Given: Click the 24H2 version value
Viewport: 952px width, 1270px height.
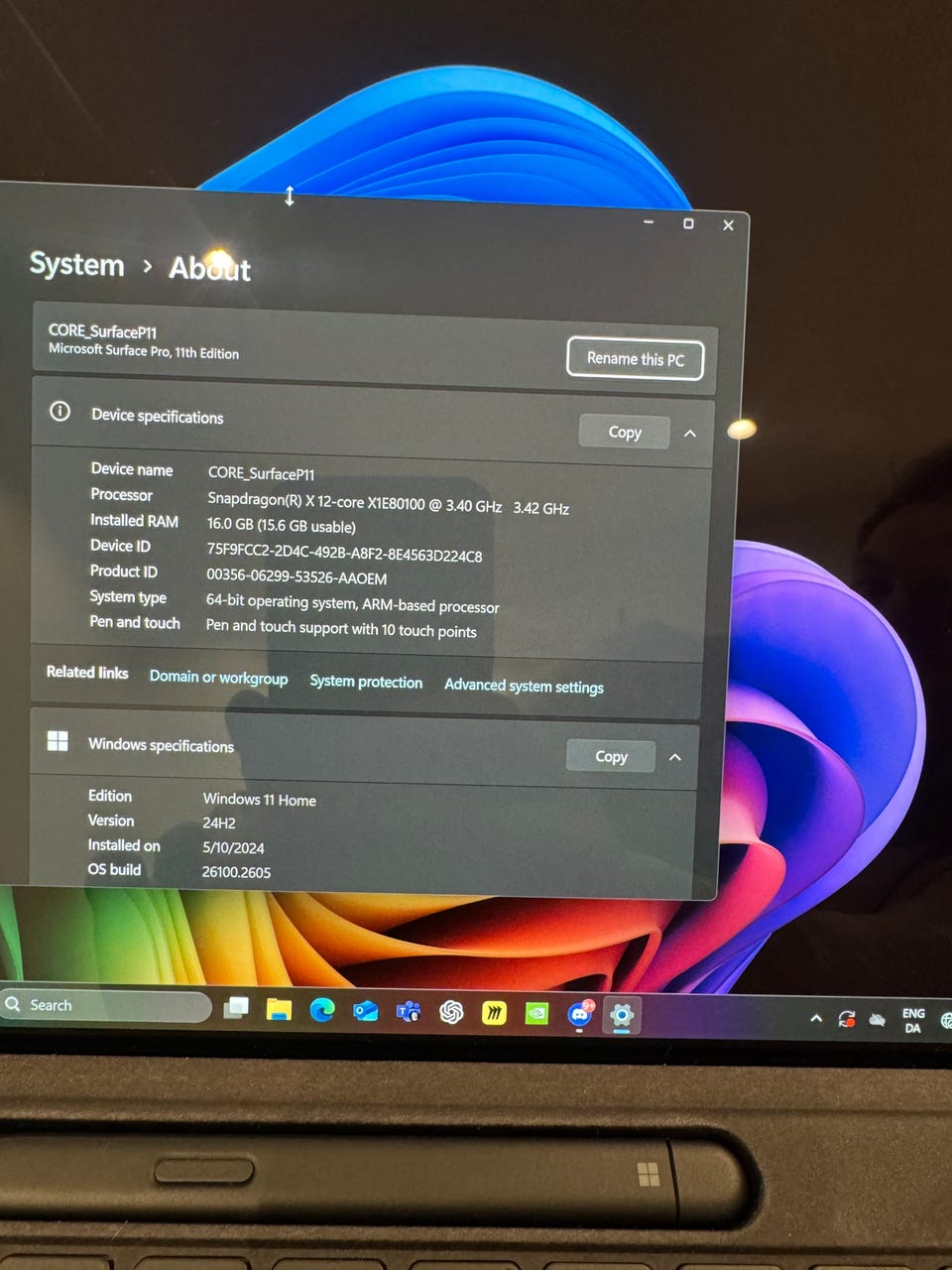Looking at the screenshot, I should [x=219, y=823].
